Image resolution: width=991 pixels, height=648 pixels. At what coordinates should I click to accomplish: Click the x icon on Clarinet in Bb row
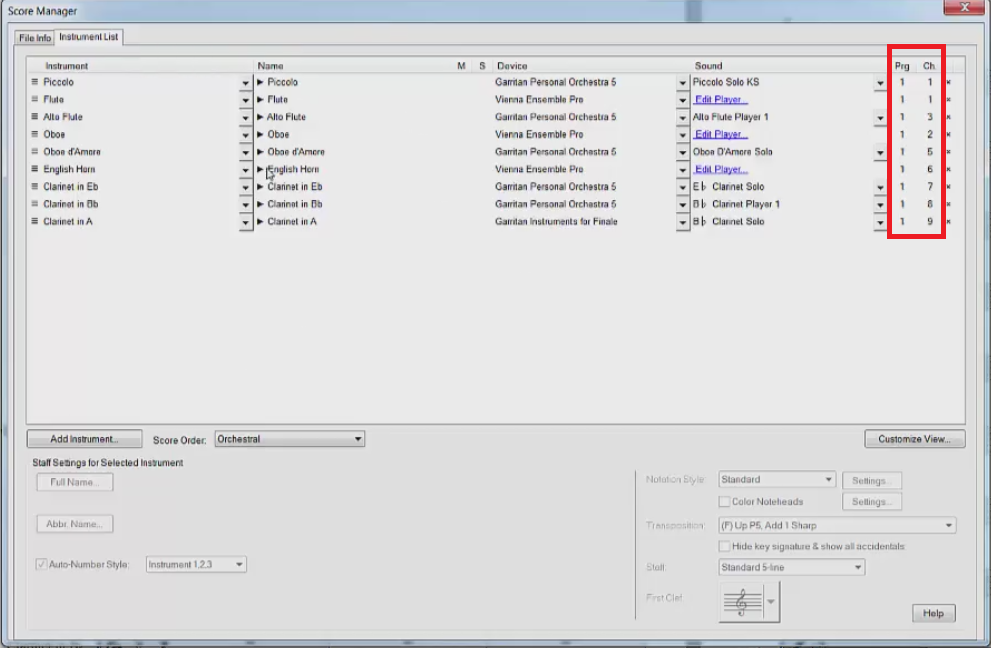[x=948, y=205]
